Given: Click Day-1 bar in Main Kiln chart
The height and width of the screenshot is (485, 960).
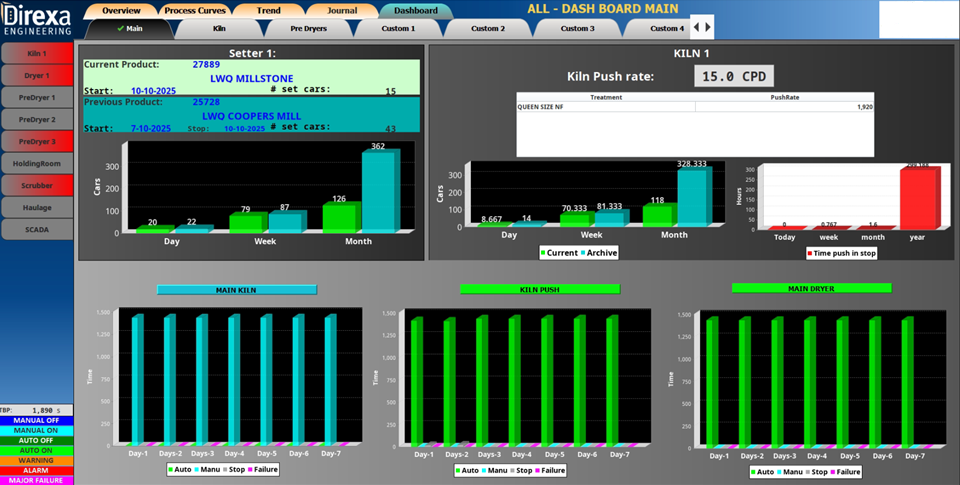Looking at the screenshot, I should (x=138, y=380).
